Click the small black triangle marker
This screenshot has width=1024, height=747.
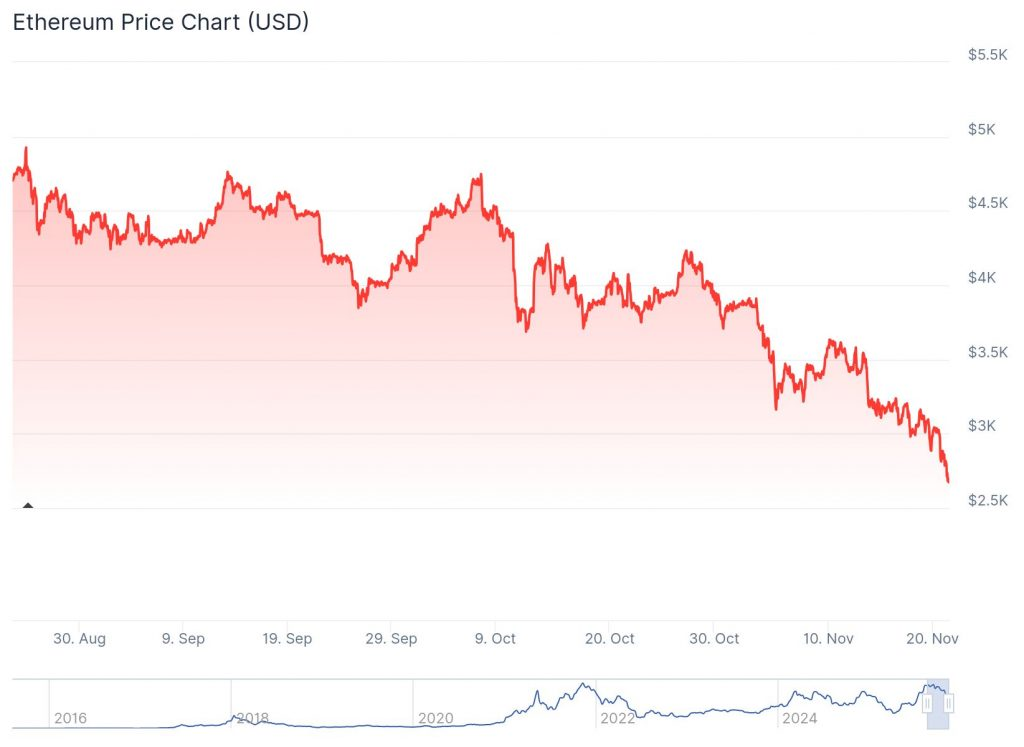(x=28, y=505)
